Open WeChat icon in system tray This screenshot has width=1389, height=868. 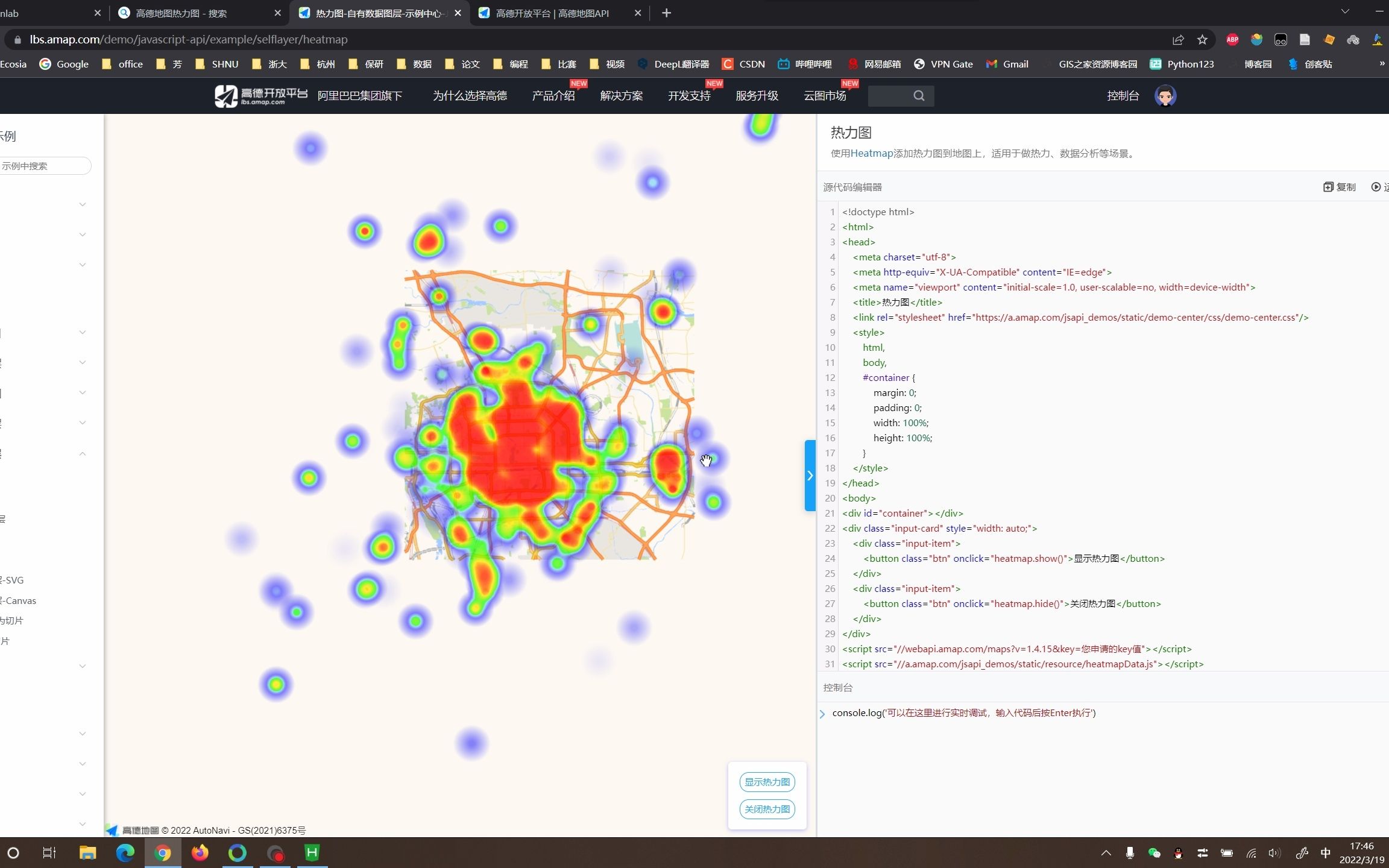(1154, 853)
